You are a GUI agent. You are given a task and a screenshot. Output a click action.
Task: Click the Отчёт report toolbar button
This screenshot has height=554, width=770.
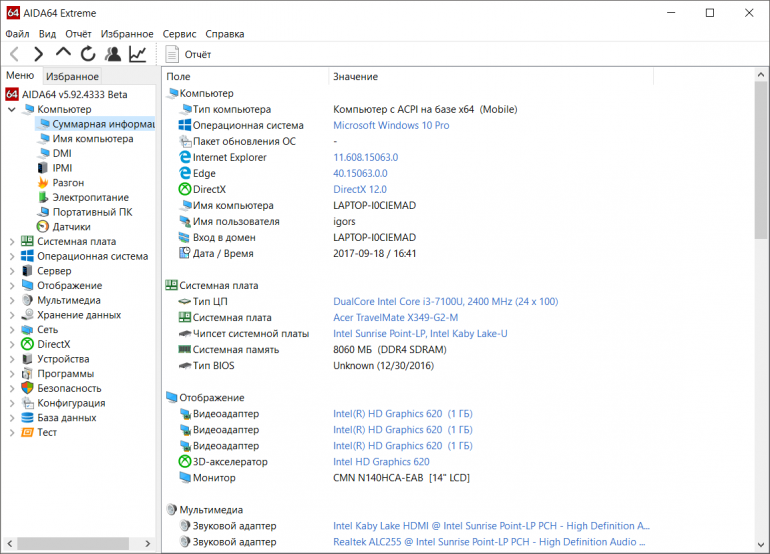tap(188, 55)
